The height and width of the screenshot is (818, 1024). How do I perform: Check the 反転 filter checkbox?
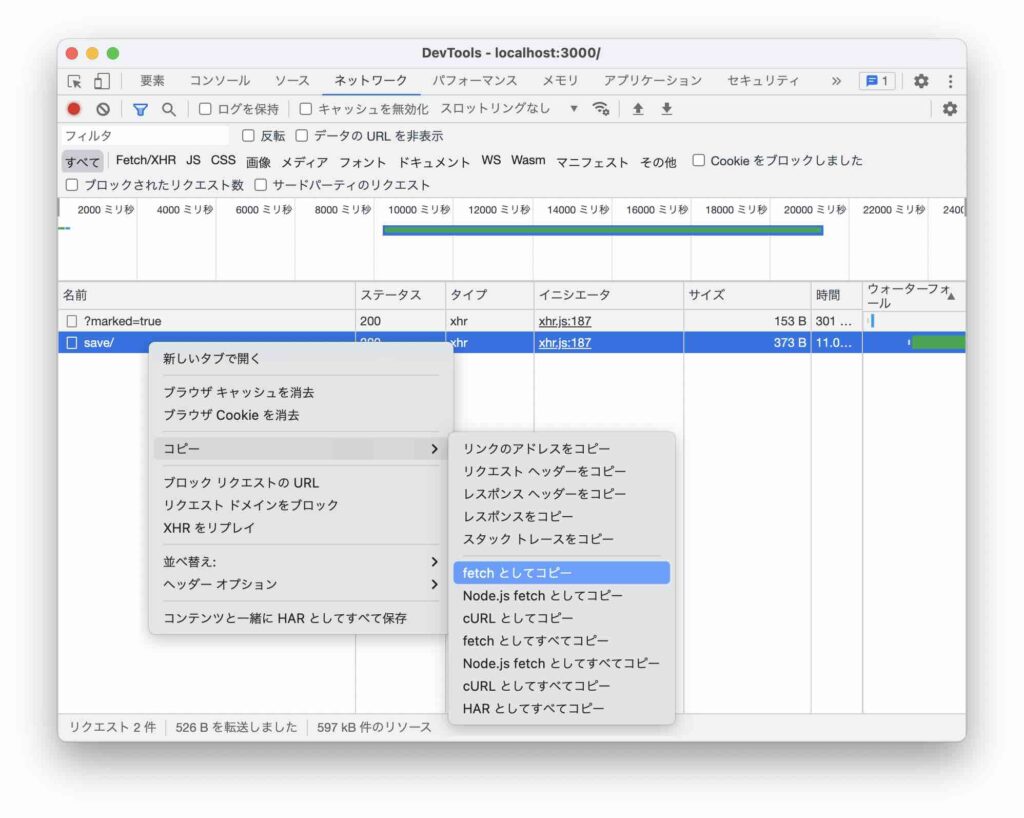click(x=249, y=136)
